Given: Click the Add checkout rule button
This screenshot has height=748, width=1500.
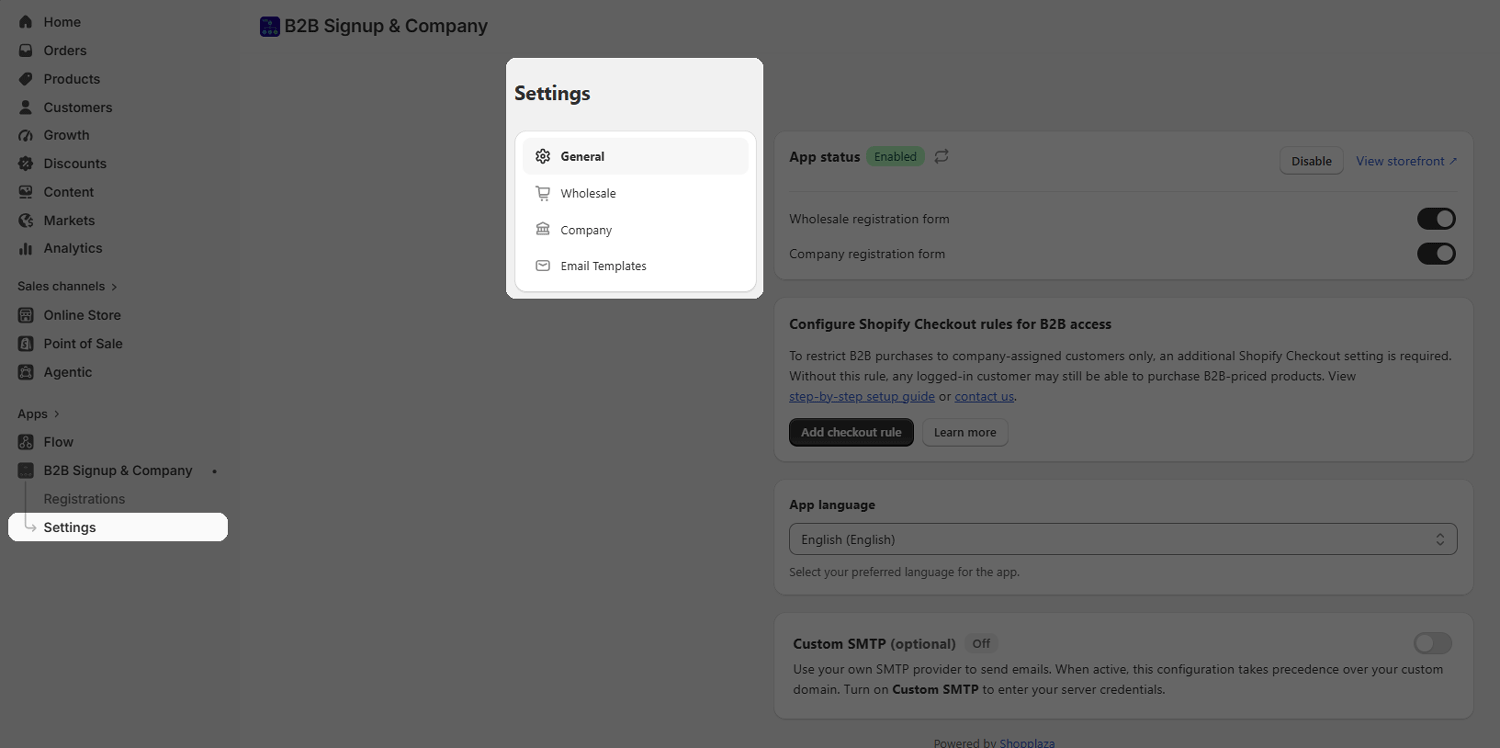Looking at the screenshot, I should 851,432.
